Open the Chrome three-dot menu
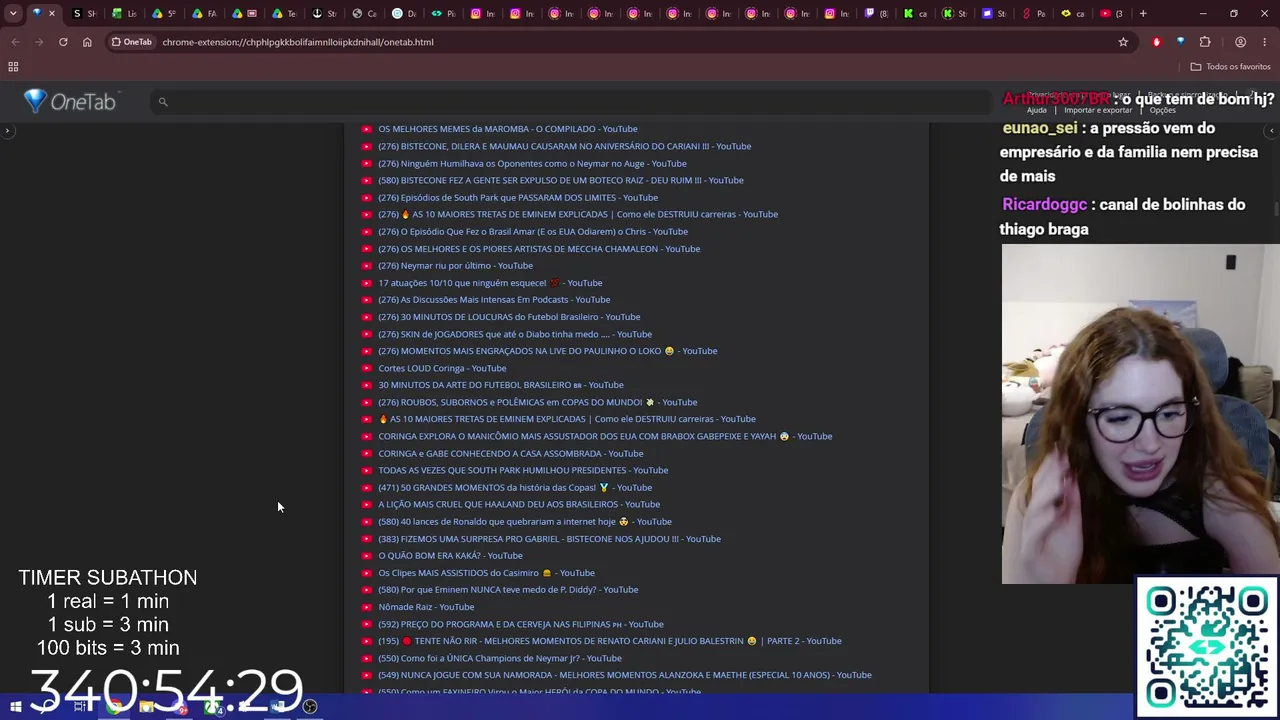The height and width of the screenshot is (720, 1280). (x=1265, y=42)
